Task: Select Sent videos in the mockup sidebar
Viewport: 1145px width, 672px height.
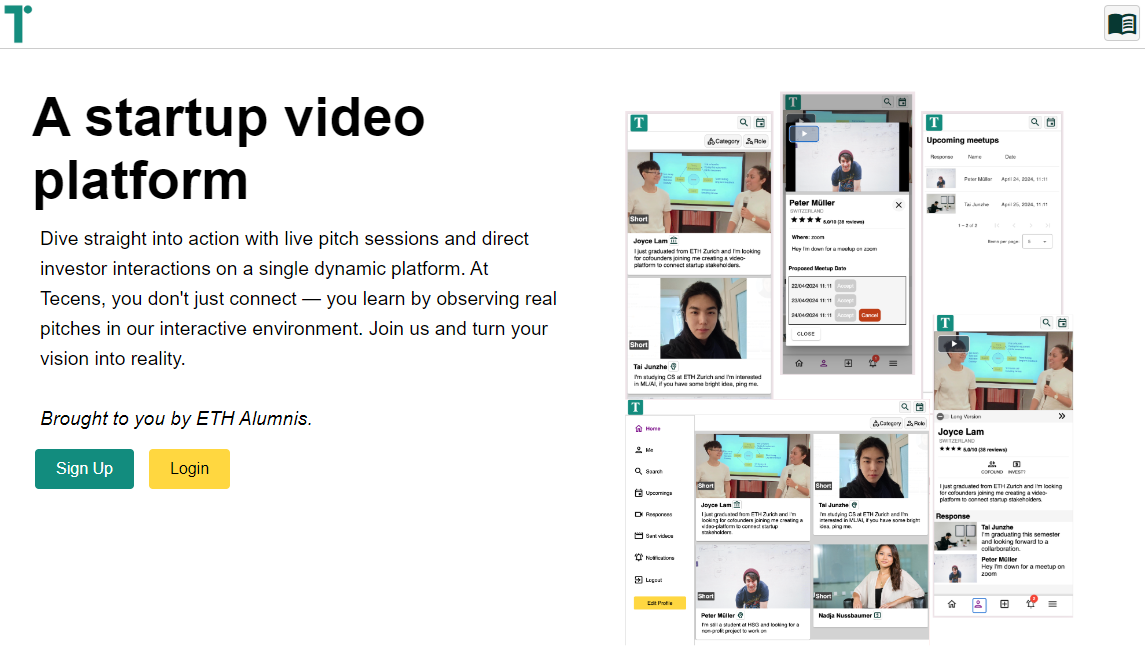Action: (654, 536)
